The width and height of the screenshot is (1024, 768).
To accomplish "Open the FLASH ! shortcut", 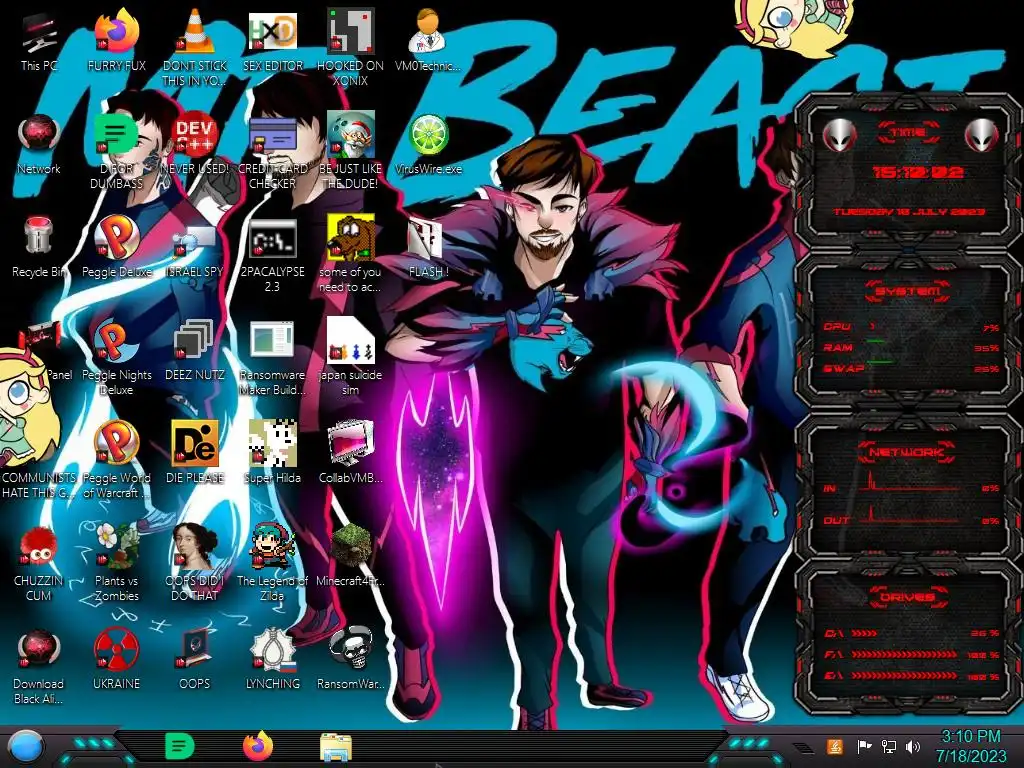I will pos(428,247).
